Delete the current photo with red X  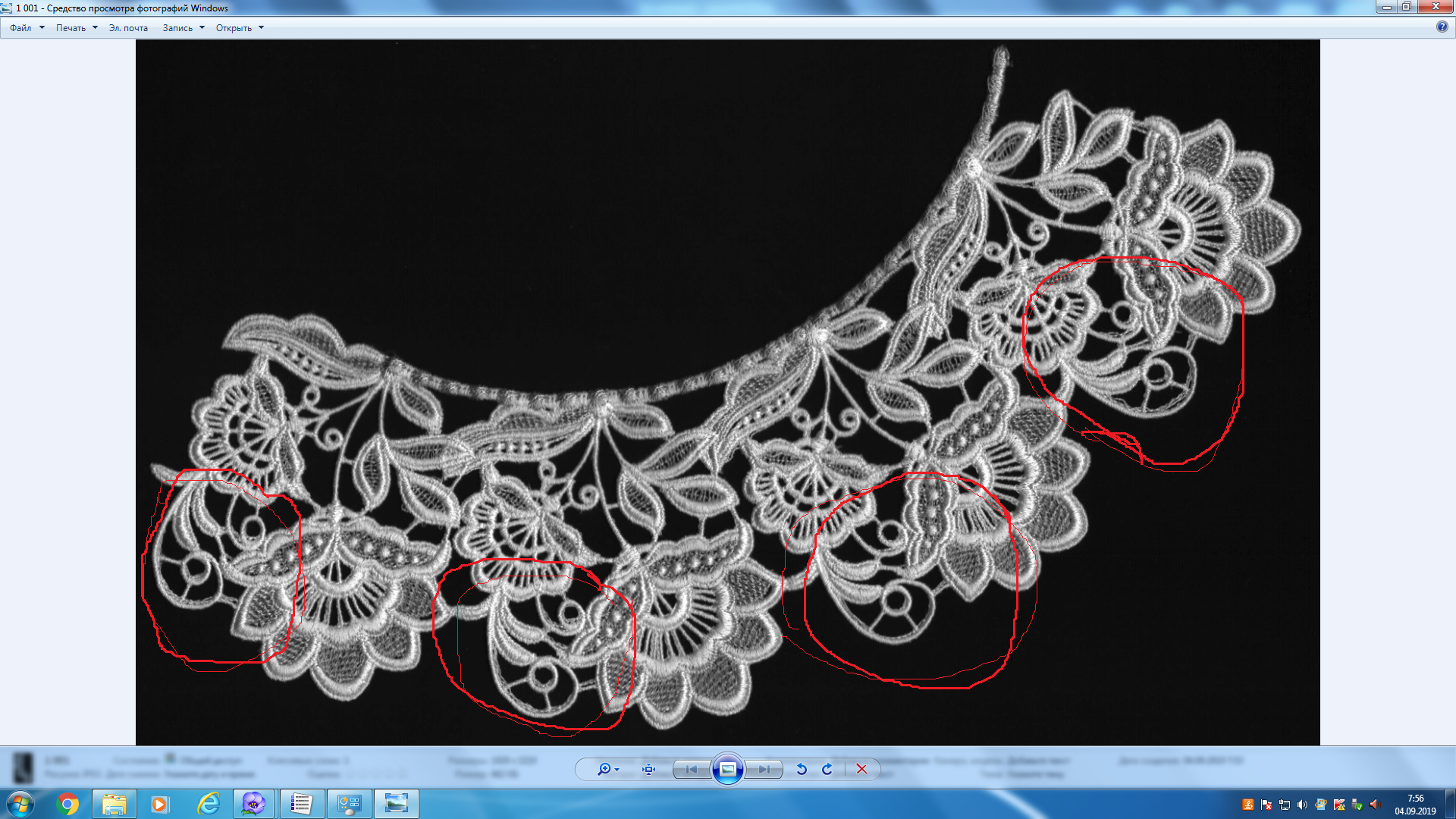click(x=861, y=769)
